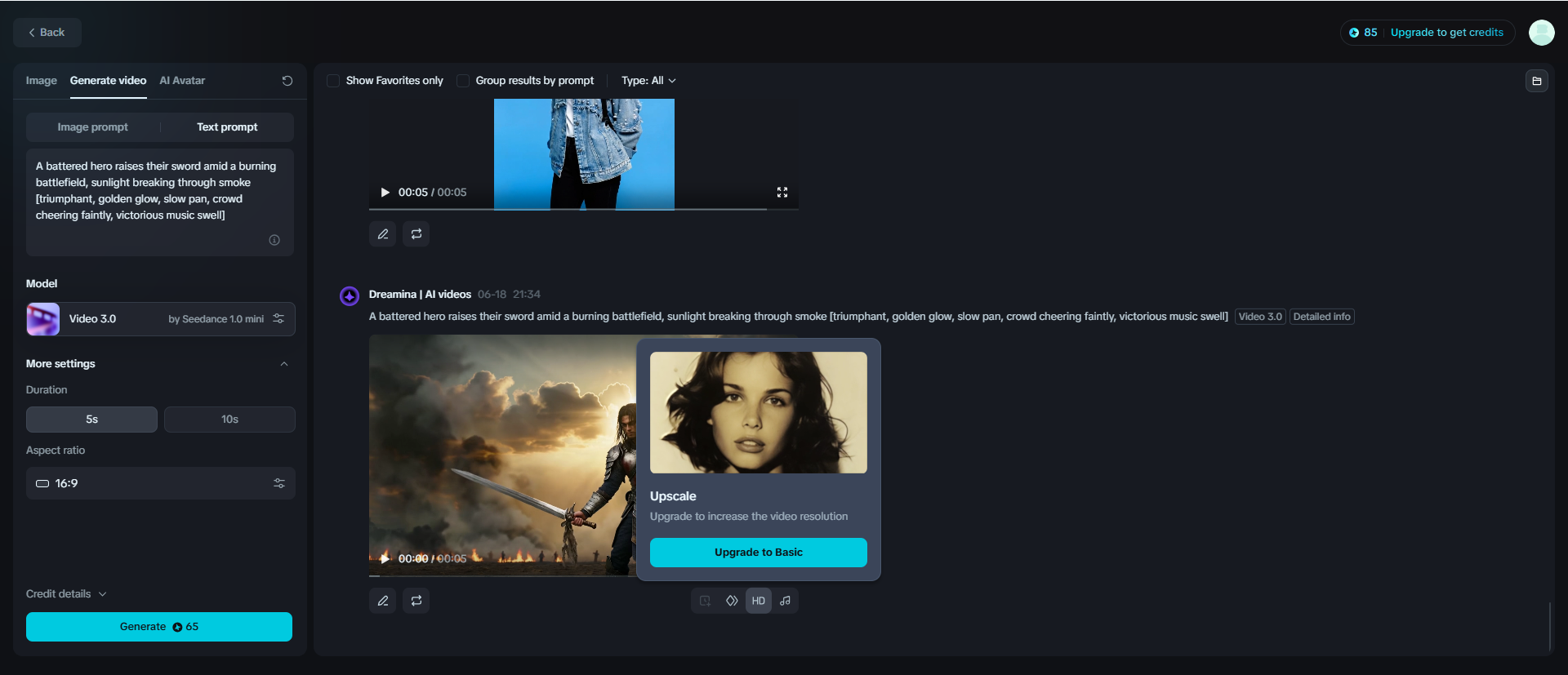Collapse the More settings section
The height and width of the screenshot is (675, 1568).
284,364
